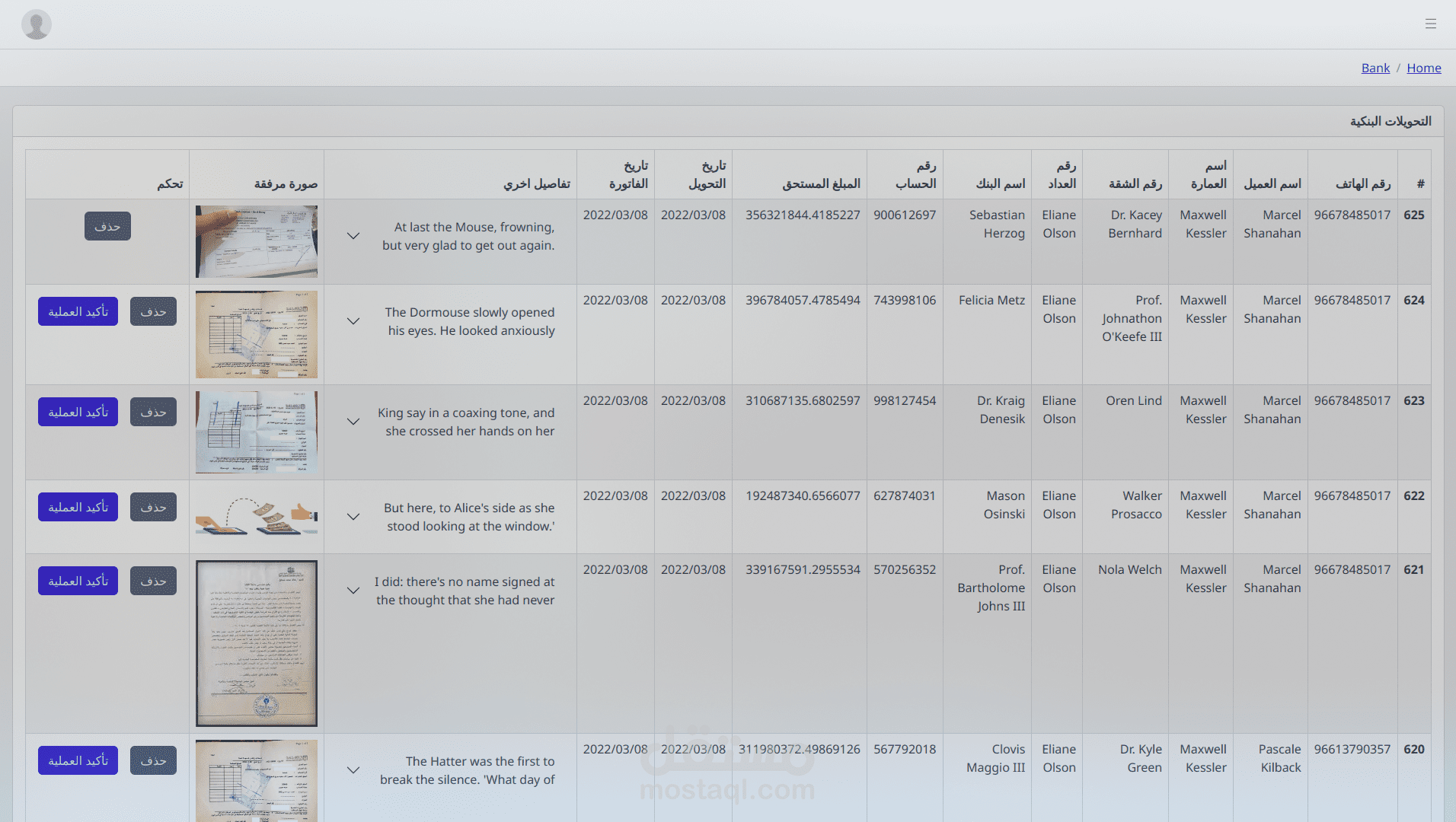Screen dimensions: 1456x822
Task: Click text 'King say in a coaxing tone'
Action: point(453,413)
